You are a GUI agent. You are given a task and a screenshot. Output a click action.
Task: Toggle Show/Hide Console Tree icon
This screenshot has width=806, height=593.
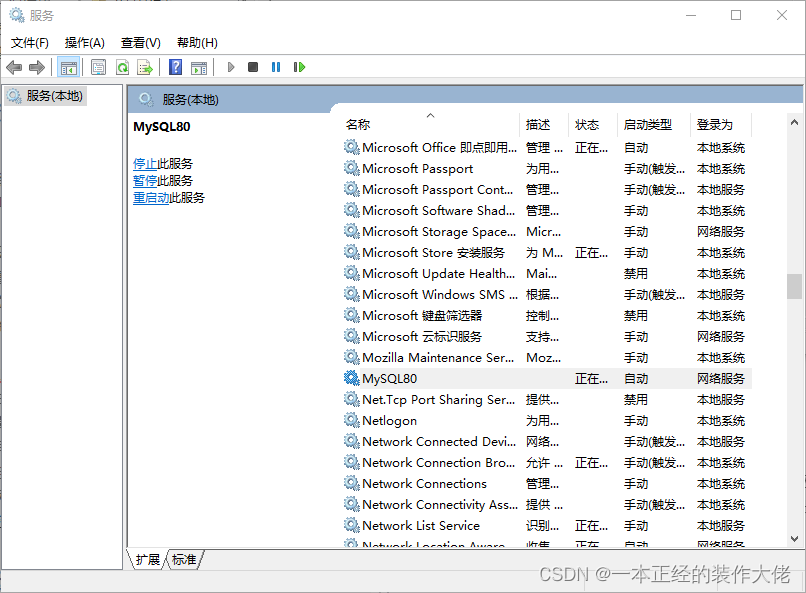(68, 67)
